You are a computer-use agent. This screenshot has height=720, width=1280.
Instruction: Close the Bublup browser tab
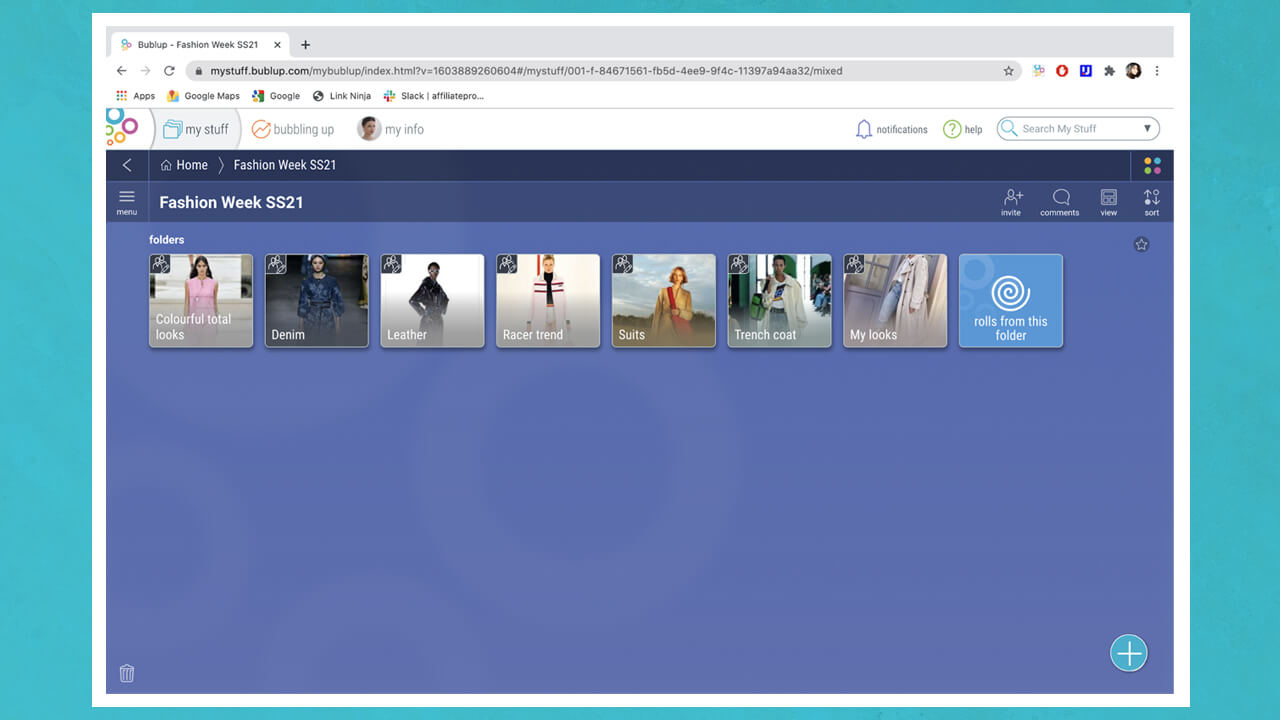278,45
